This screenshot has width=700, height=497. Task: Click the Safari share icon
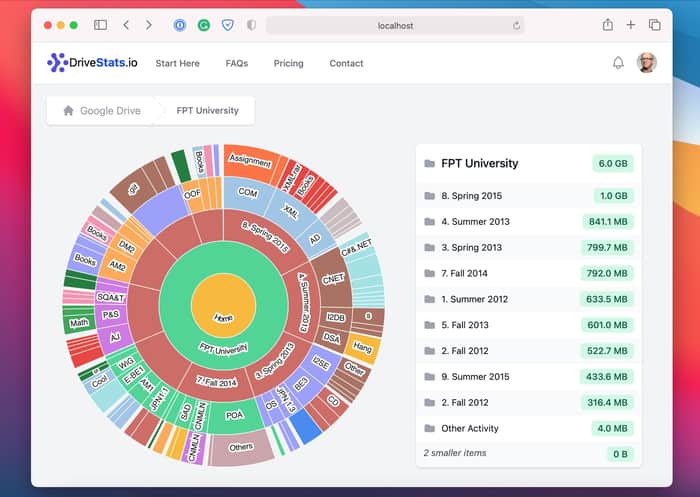(x=608, y=25)
